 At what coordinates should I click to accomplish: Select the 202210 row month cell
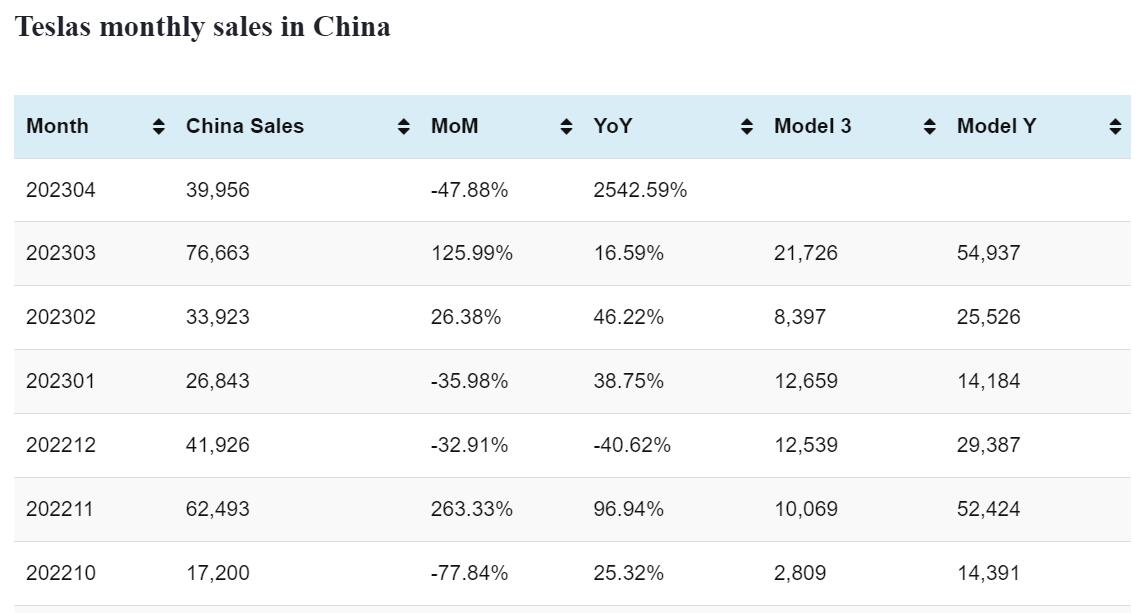pyautogui.click(x=60, y=573)
